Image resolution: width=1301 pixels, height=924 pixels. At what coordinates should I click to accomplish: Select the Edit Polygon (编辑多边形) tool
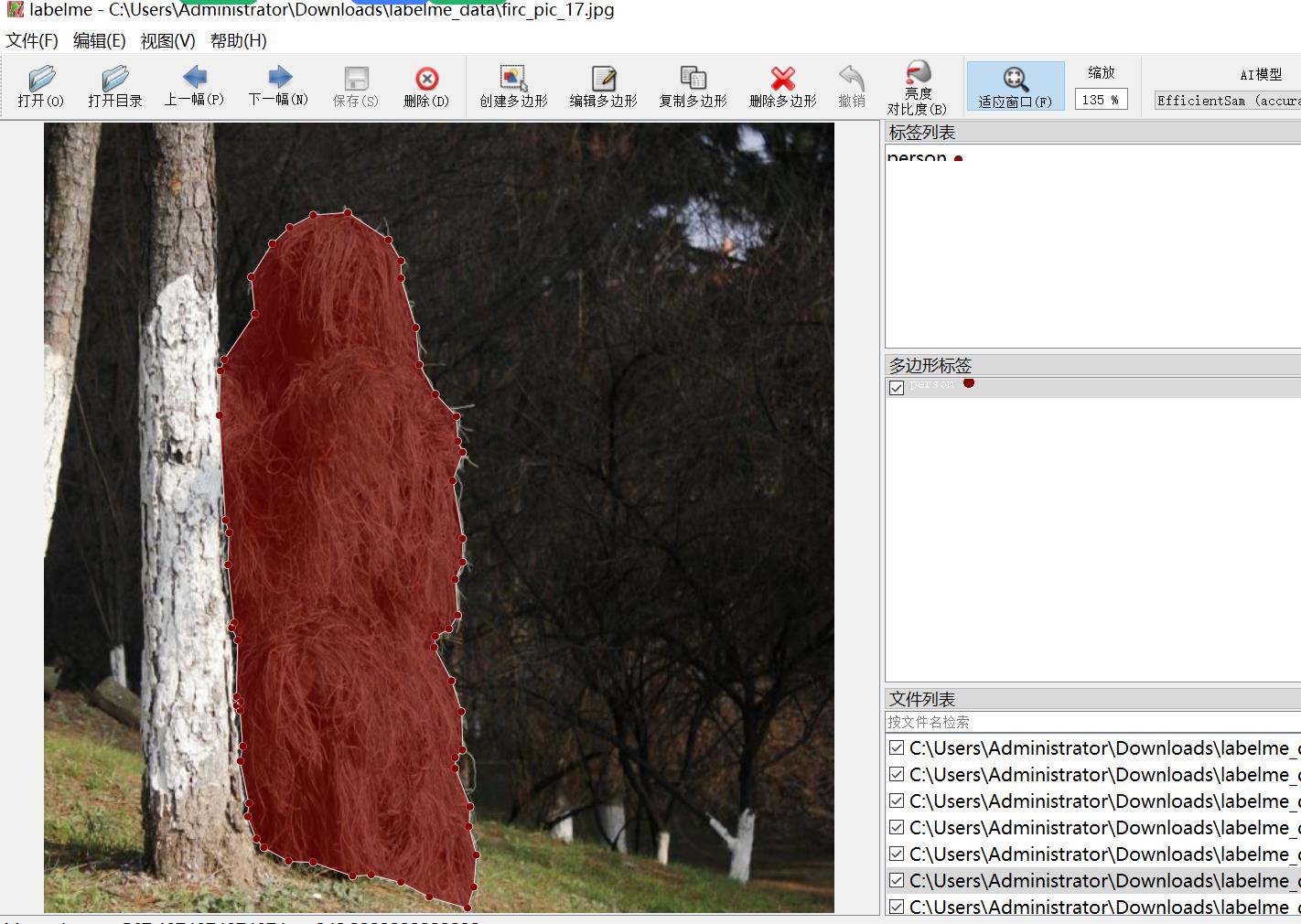click(x=603, y=86)
